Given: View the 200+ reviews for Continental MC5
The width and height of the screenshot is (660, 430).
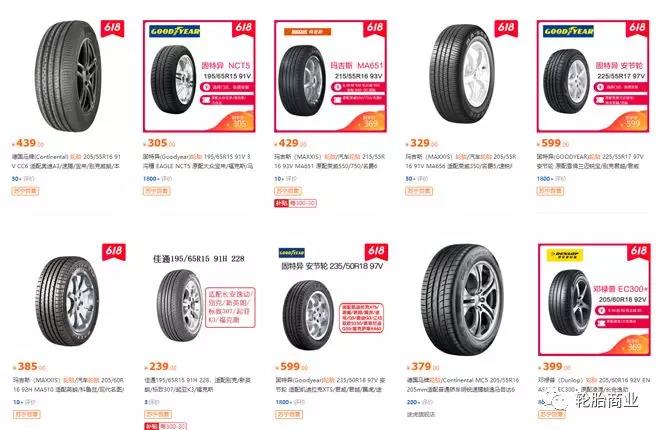Looking at the screenshot, I should coord(419,402).
